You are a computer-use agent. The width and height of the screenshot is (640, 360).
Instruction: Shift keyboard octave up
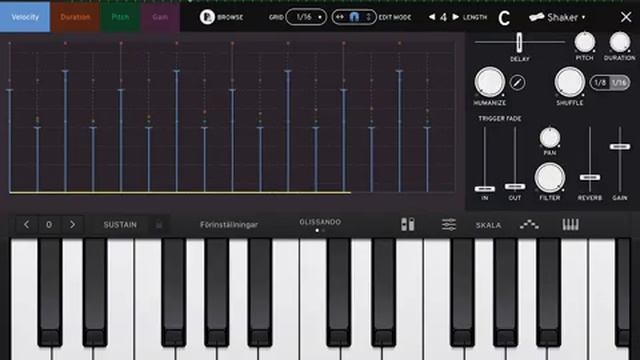[x=72, y=224]
